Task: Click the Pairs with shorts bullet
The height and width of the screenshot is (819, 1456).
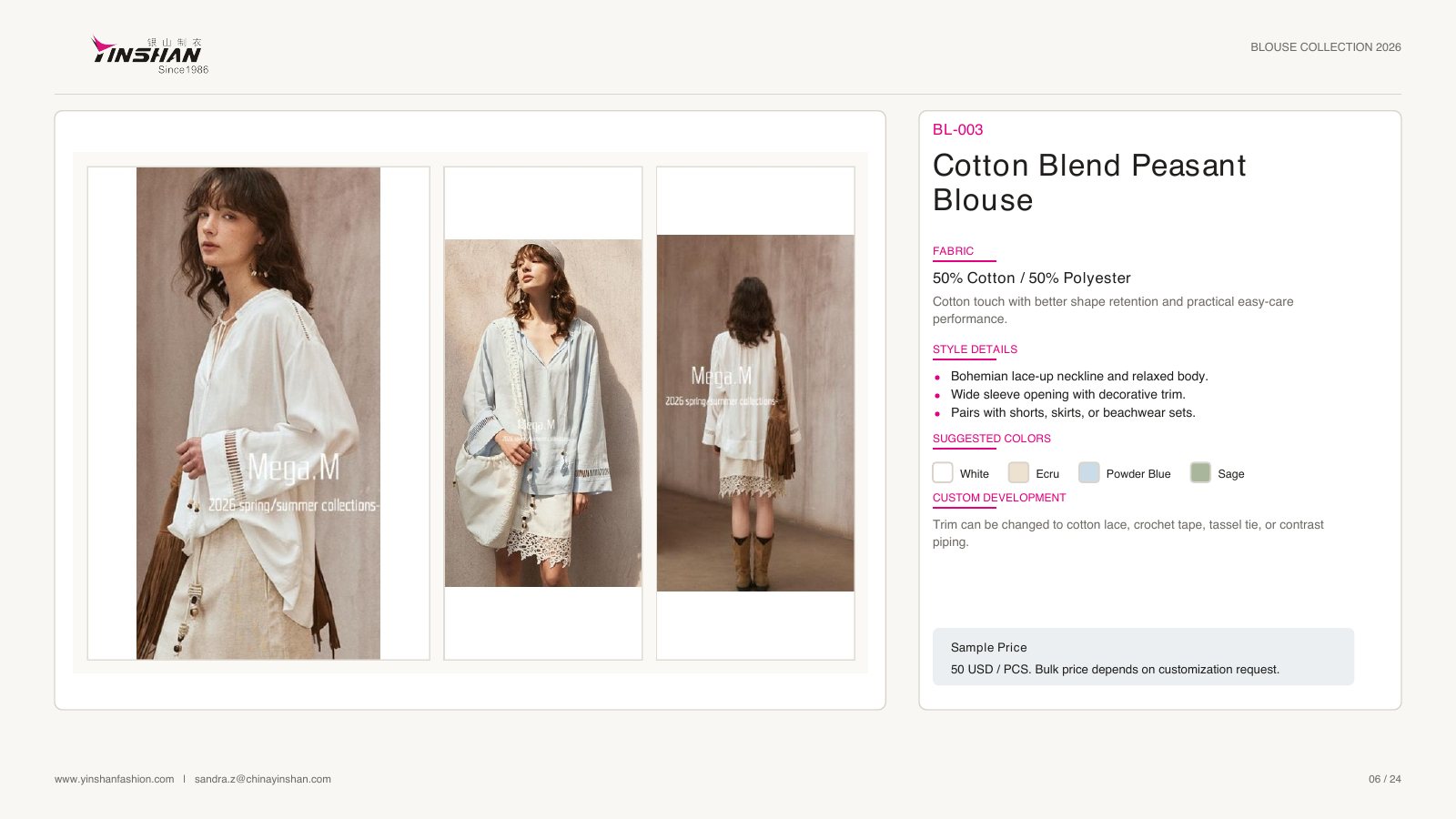Action: (x=1073, y=412)
